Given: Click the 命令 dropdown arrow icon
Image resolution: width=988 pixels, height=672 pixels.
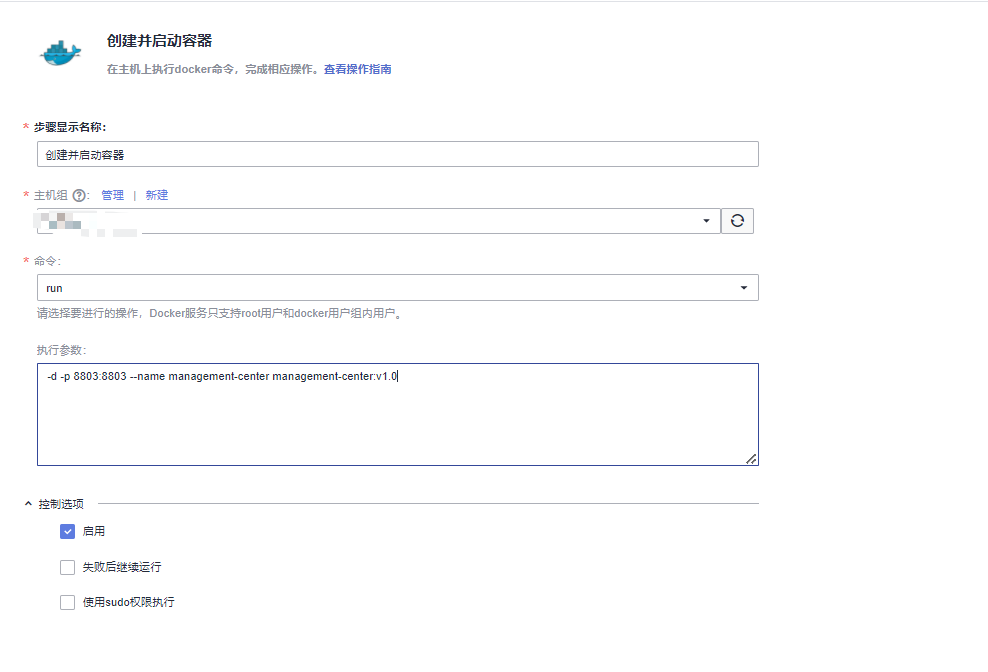Looking at the screenshot, I should [744, 286].
